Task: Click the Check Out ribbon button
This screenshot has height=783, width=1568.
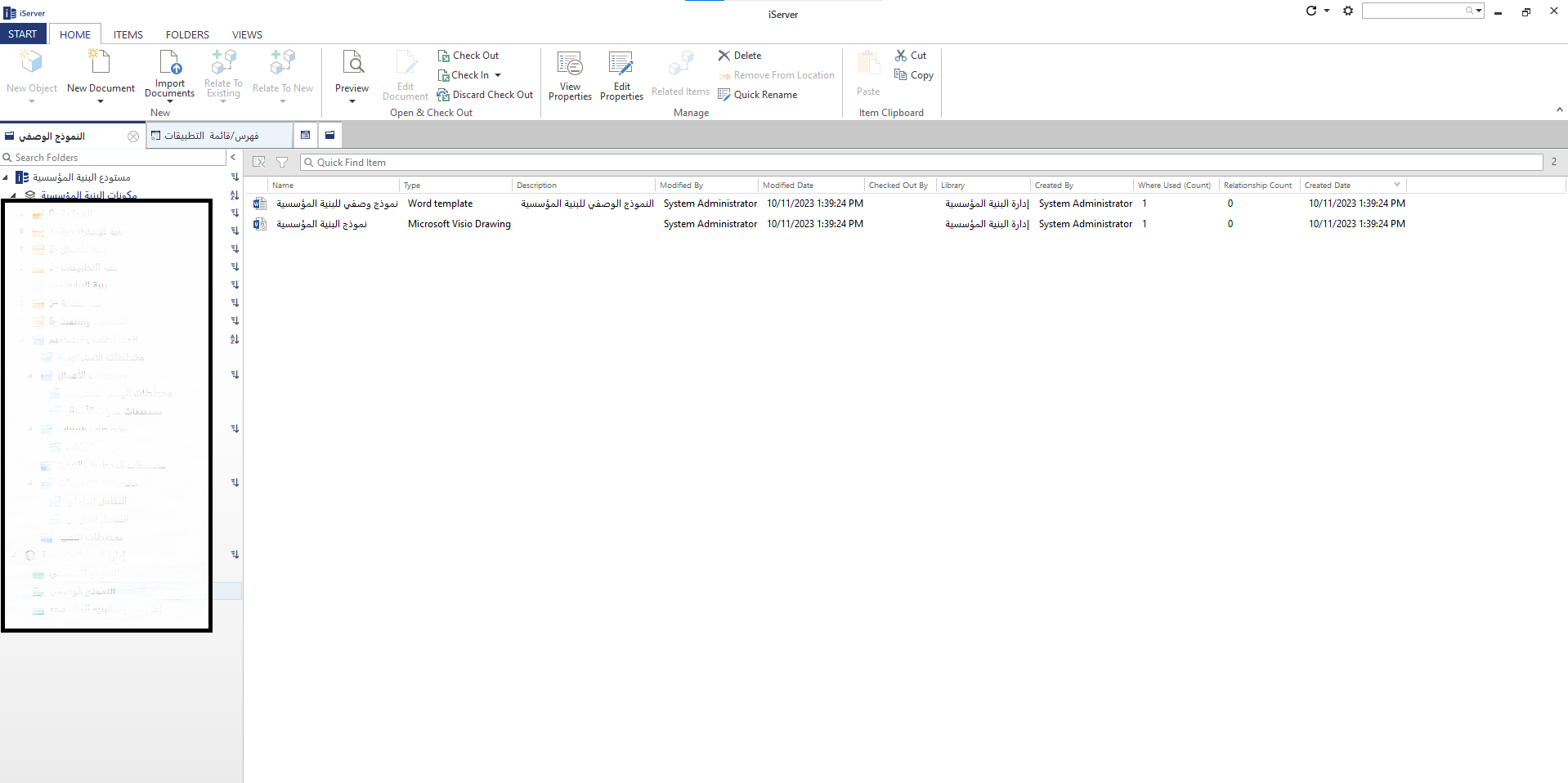Action: coord(468,56)
